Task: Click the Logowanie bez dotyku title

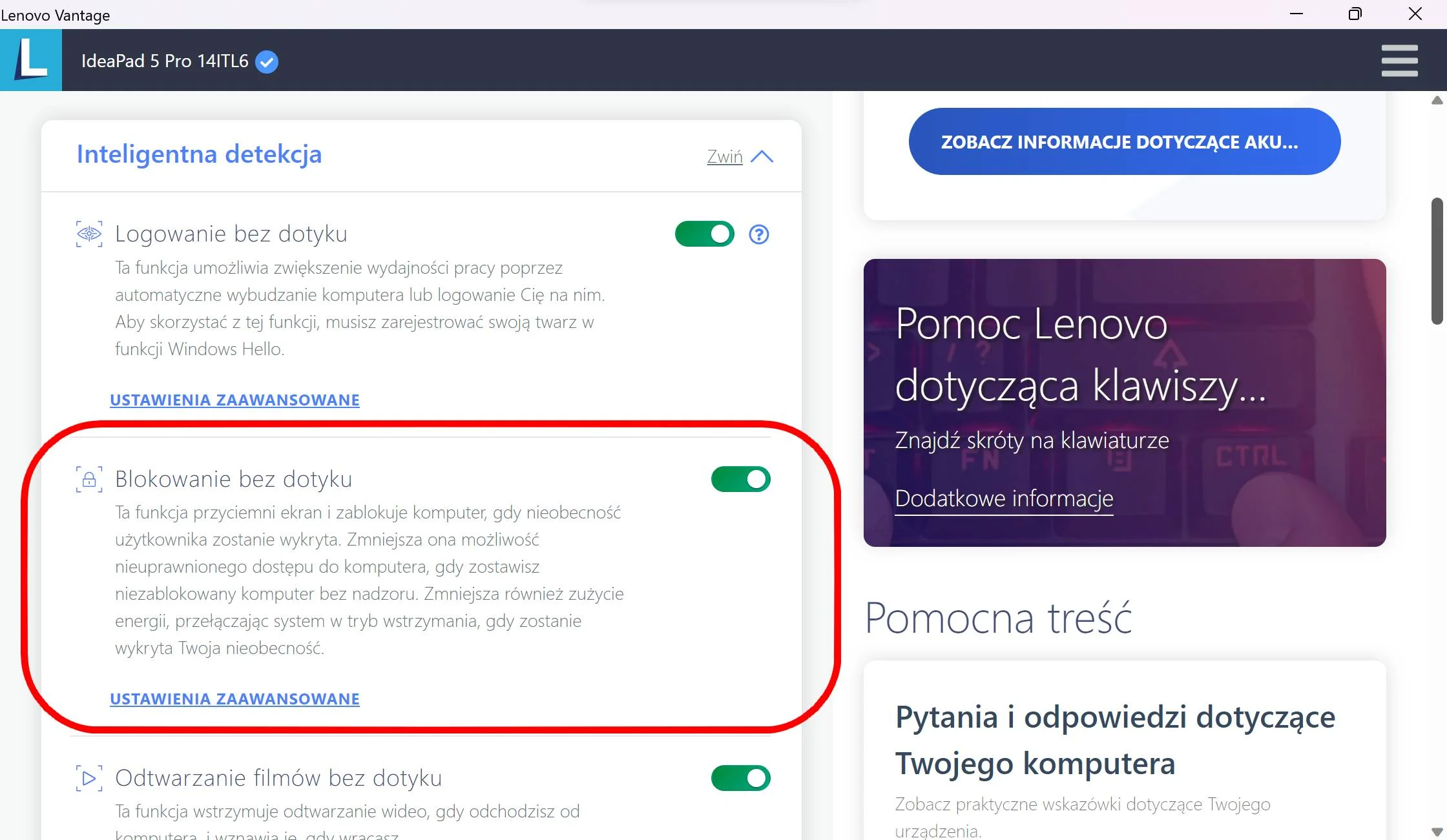Action: (231, 234)
